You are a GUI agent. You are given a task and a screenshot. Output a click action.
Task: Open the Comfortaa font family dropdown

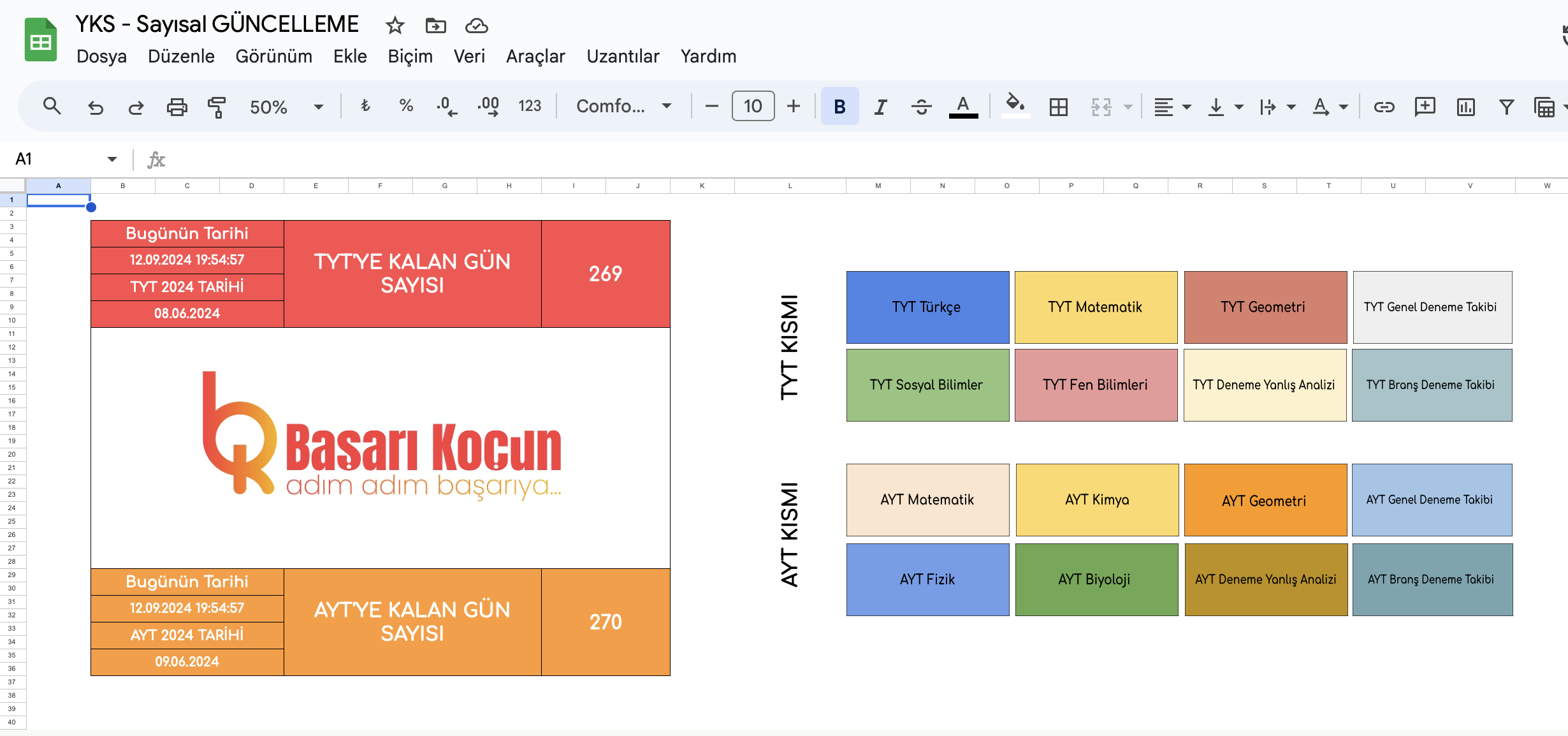(623, 106)
